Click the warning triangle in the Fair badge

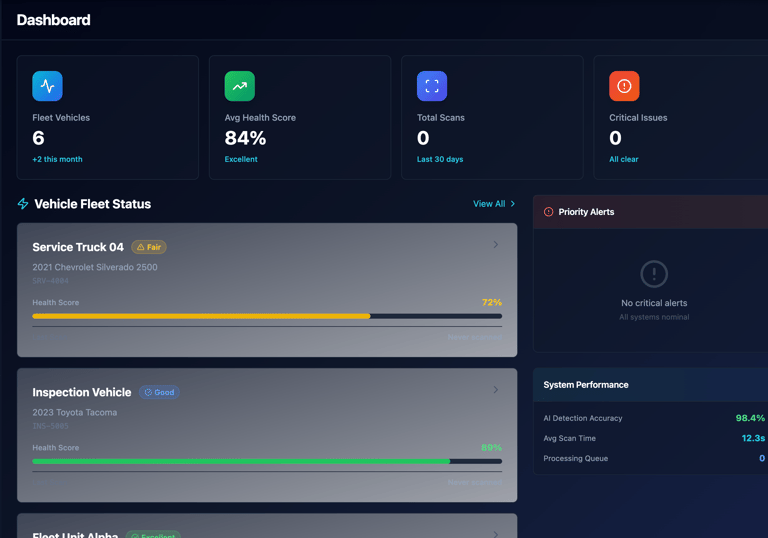point(141,247)
